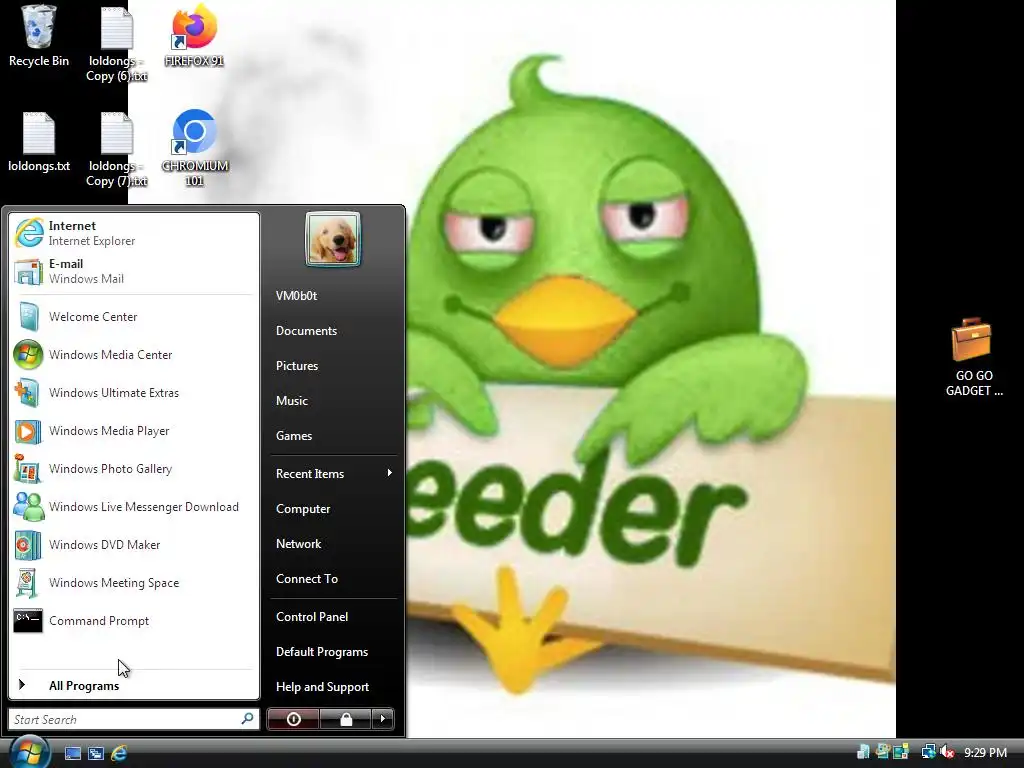Open Default Programs
The width and height of the screenshot is (1024, 768).
(333, 652)
